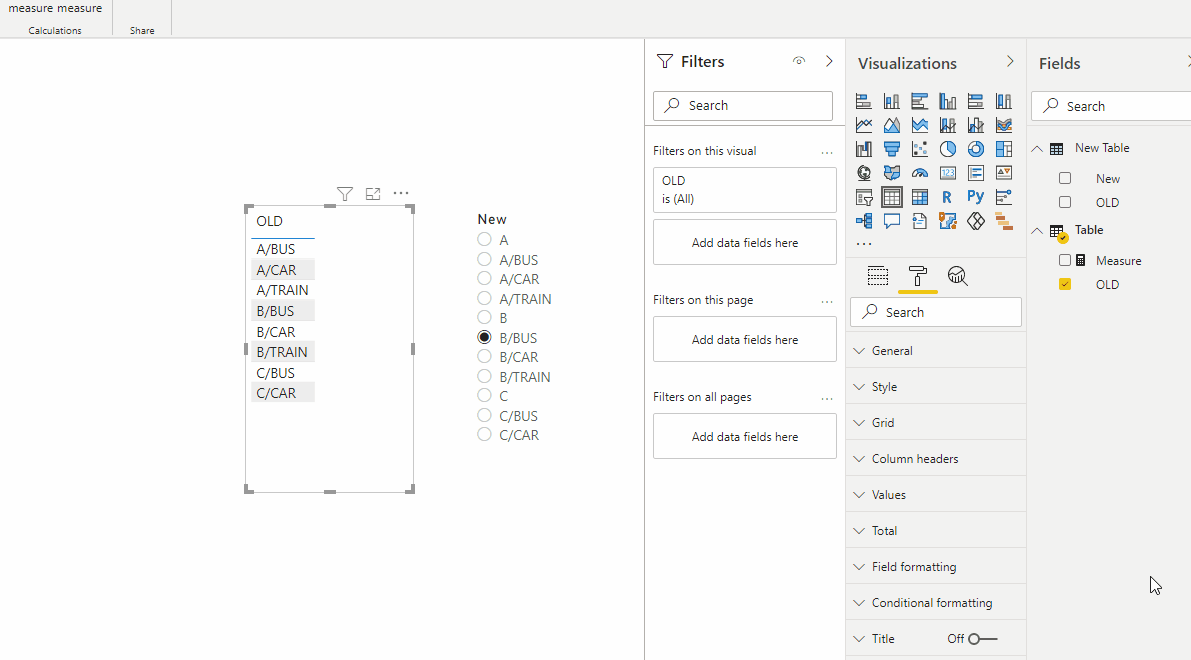The height and width of the screenshot is (660, 1191).
Task: Uncheck the OLD field under Table
Action: click(x=1065, y=284)
